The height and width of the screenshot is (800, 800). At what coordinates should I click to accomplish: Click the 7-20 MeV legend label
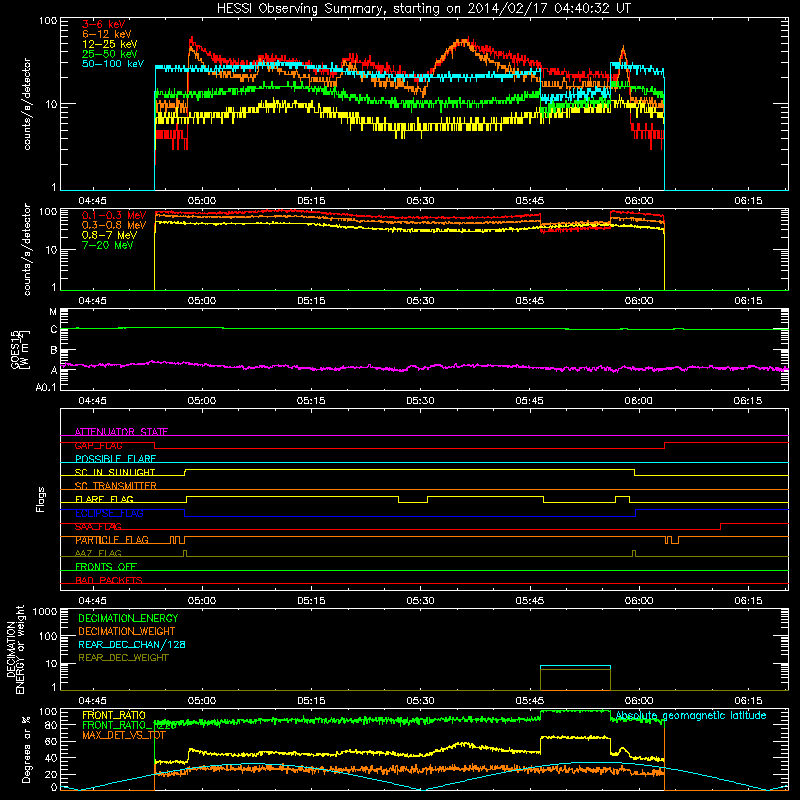107,245
